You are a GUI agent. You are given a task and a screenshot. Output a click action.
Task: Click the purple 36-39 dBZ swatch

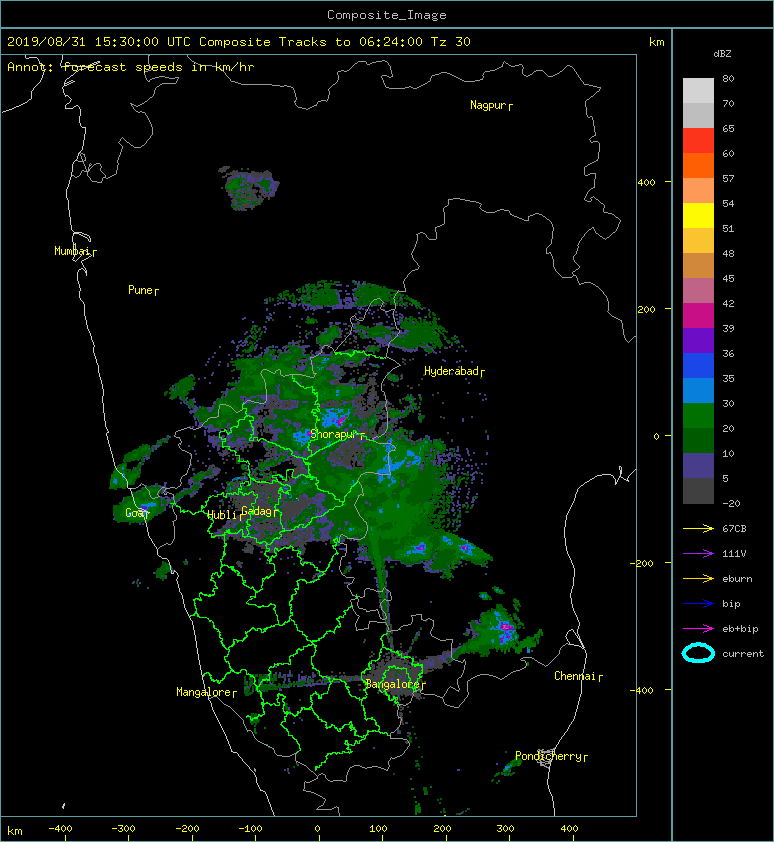click(x=698, y=340)
